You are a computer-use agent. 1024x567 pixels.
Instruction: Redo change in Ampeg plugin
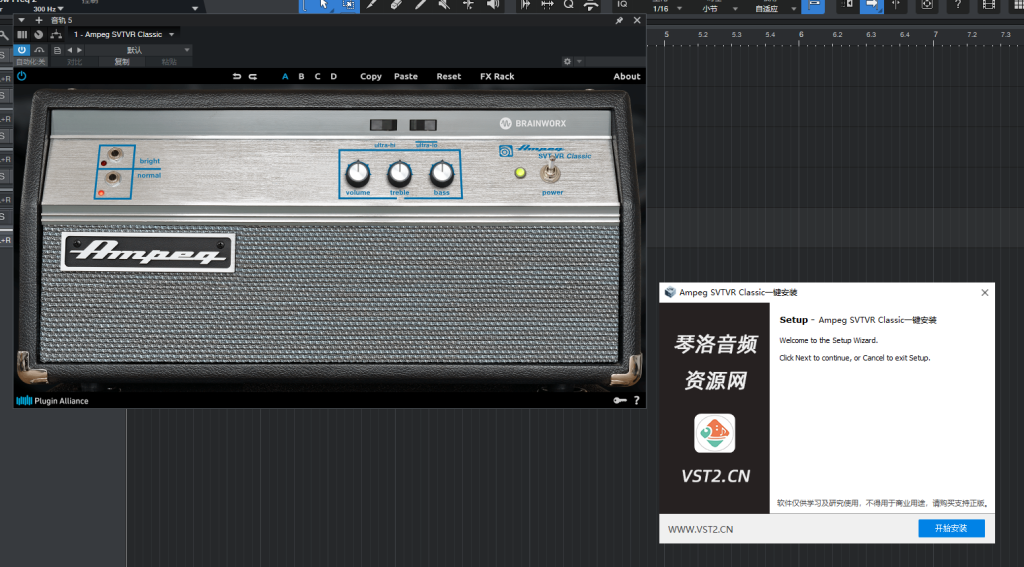coord(253,76)
